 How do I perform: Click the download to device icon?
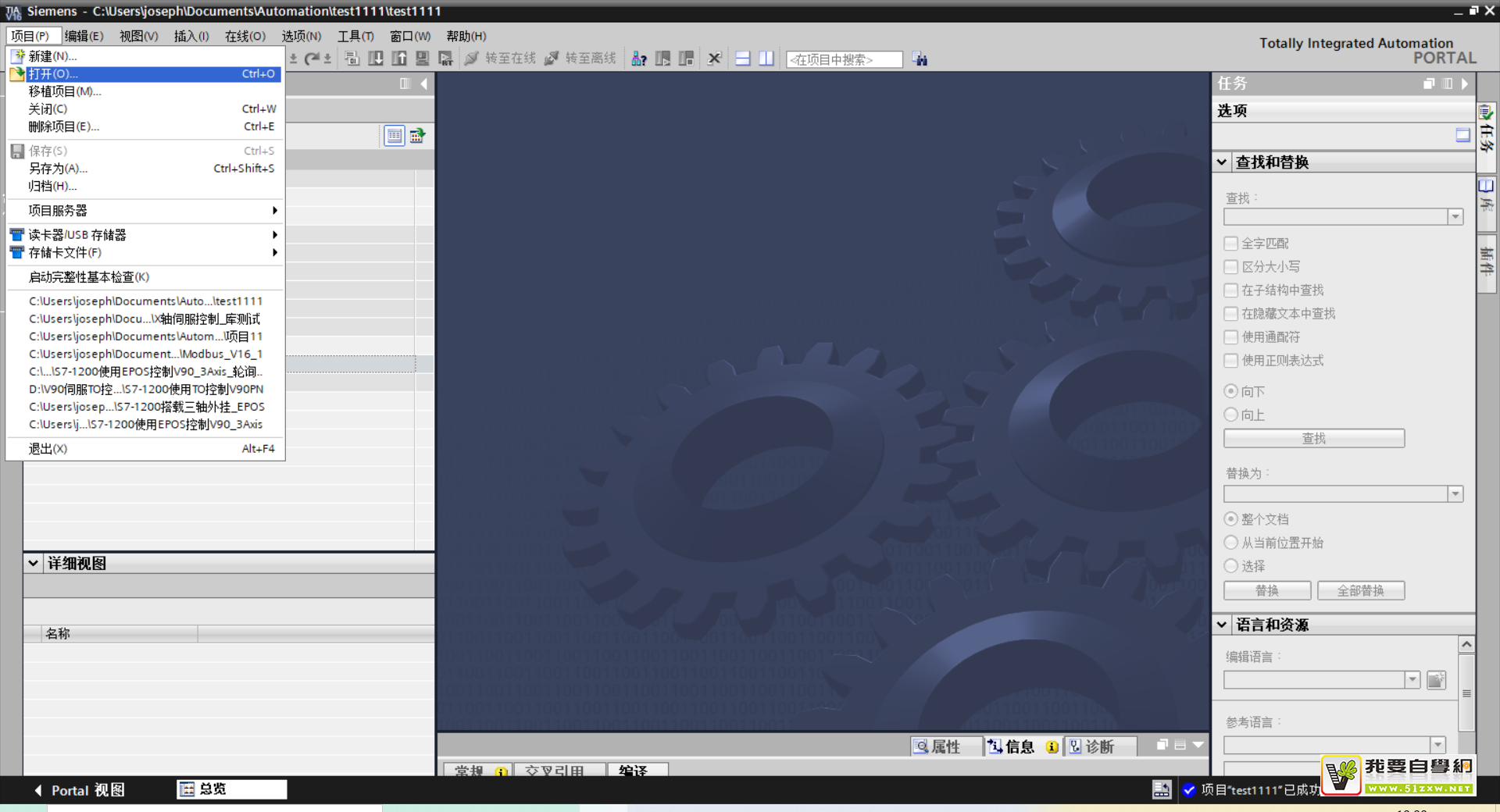coord(376,59)
